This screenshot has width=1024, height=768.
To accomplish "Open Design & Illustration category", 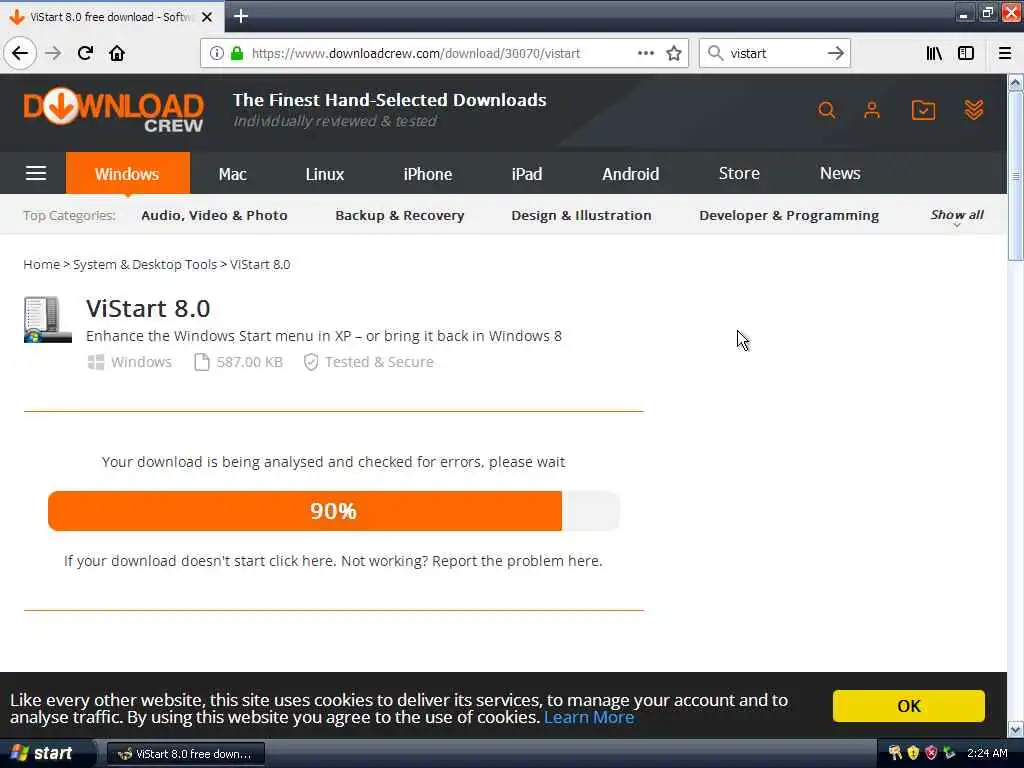I will coord(581,216).
